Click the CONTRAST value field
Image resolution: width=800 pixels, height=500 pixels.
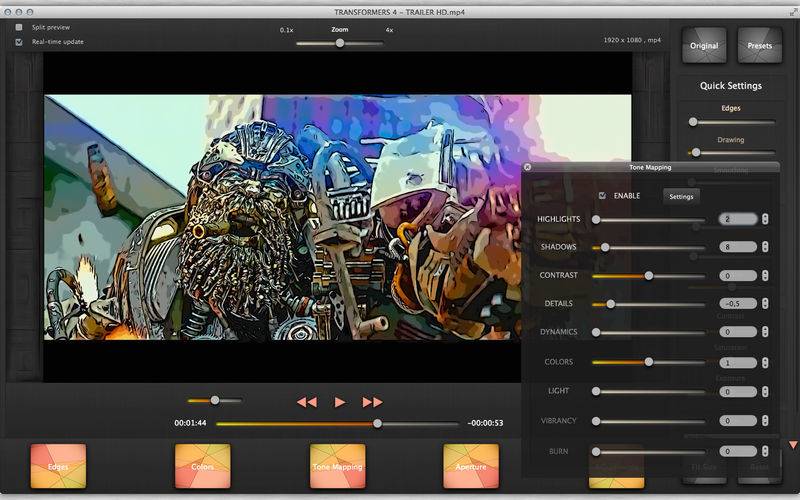click(x=738, y=276)
